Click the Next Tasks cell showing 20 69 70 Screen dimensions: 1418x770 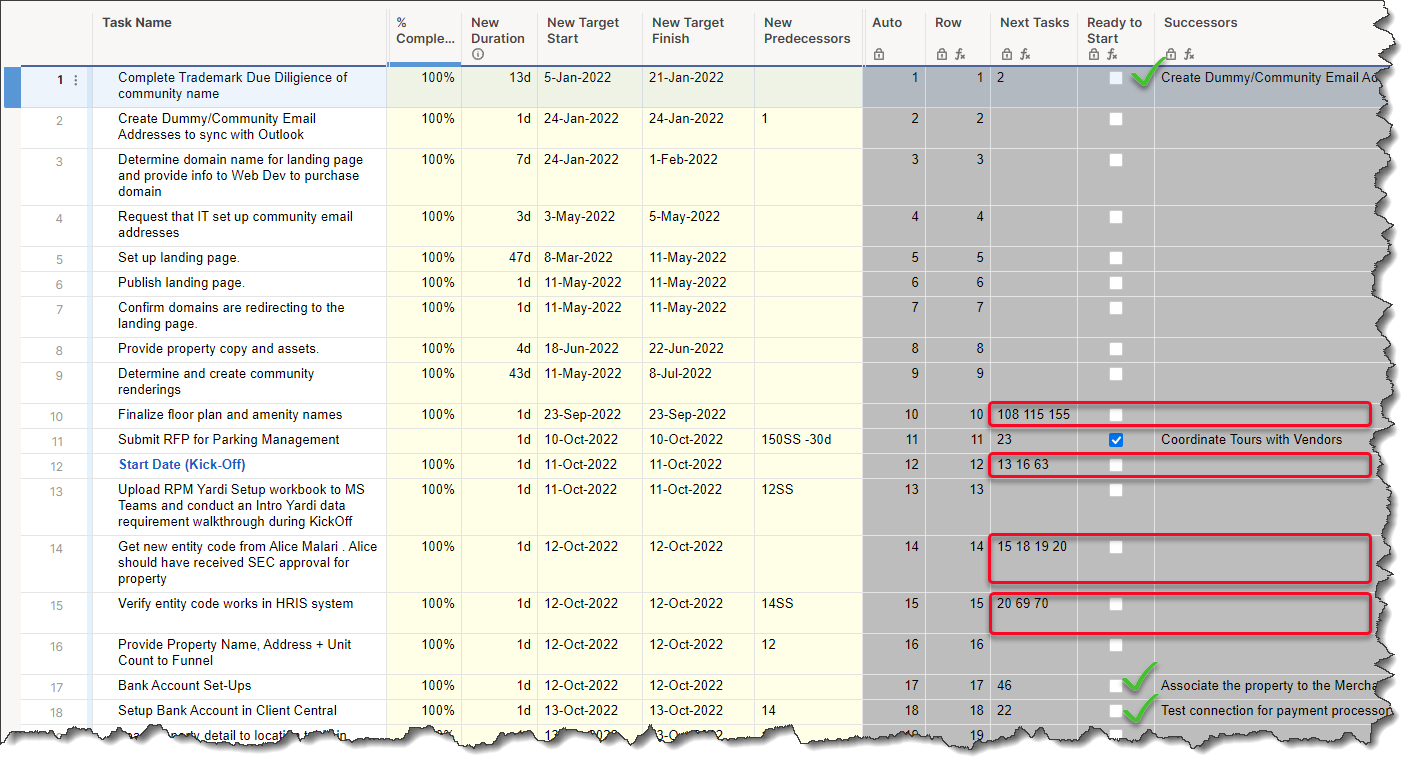click(1034, 613)
